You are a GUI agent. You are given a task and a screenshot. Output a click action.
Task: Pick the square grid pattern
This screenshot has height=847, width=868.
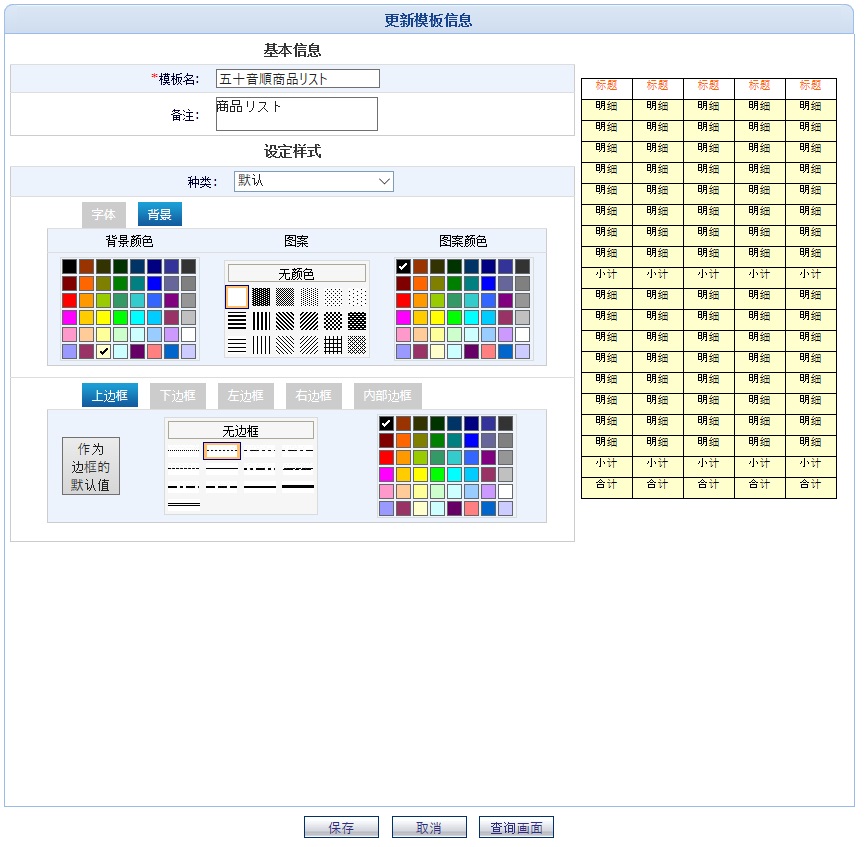[x=333, y=345]
